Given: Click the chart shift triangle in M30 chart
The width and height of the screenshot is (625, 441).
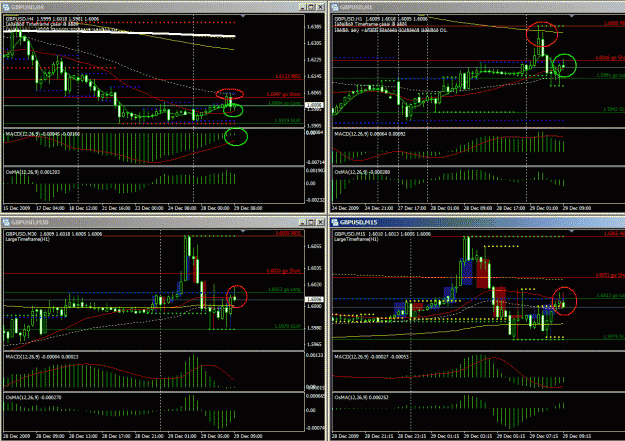Looking at the screenshot, I should pos(243,231).
